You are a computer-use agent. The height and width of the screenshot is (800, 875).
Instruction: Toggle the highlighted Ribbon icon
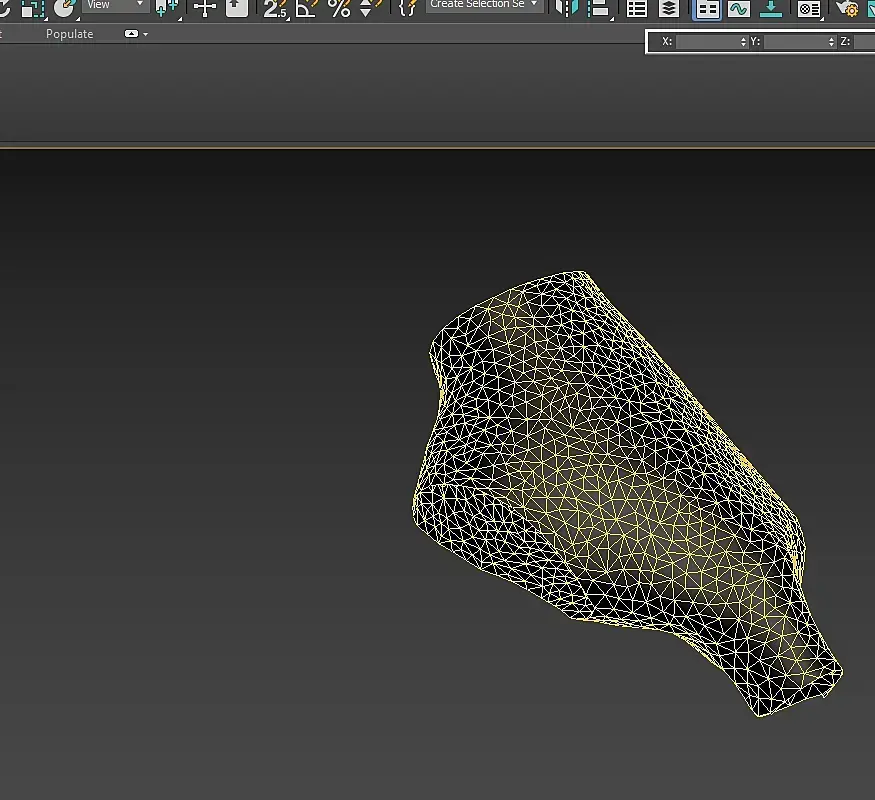tap(707, 9)
